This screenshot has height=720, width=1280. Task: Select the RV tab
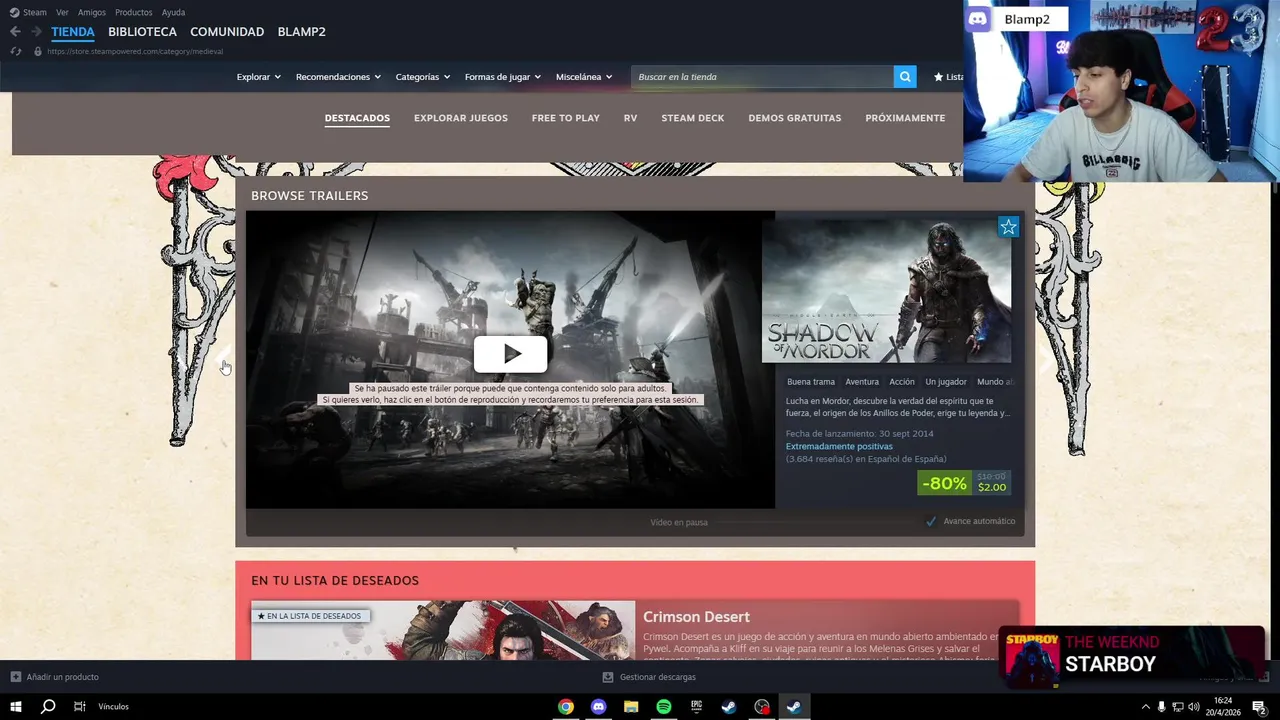point(630,118)
